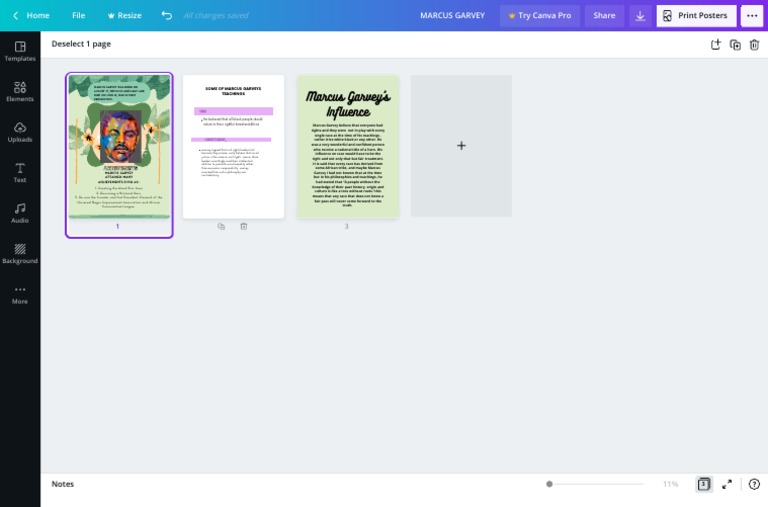The image size is (768, 507).
Task: Click the Share button
Action: [604, 16]
